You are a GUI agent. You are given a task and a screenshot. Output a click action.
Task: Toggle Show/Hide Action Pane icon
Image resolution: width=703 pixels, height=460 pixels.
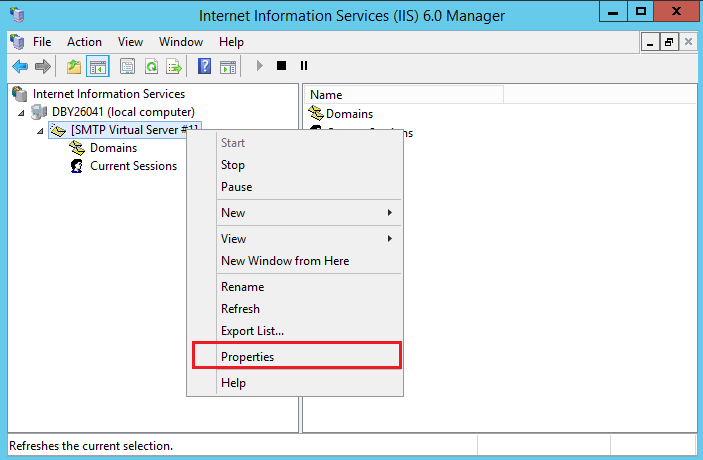point(228,66)
